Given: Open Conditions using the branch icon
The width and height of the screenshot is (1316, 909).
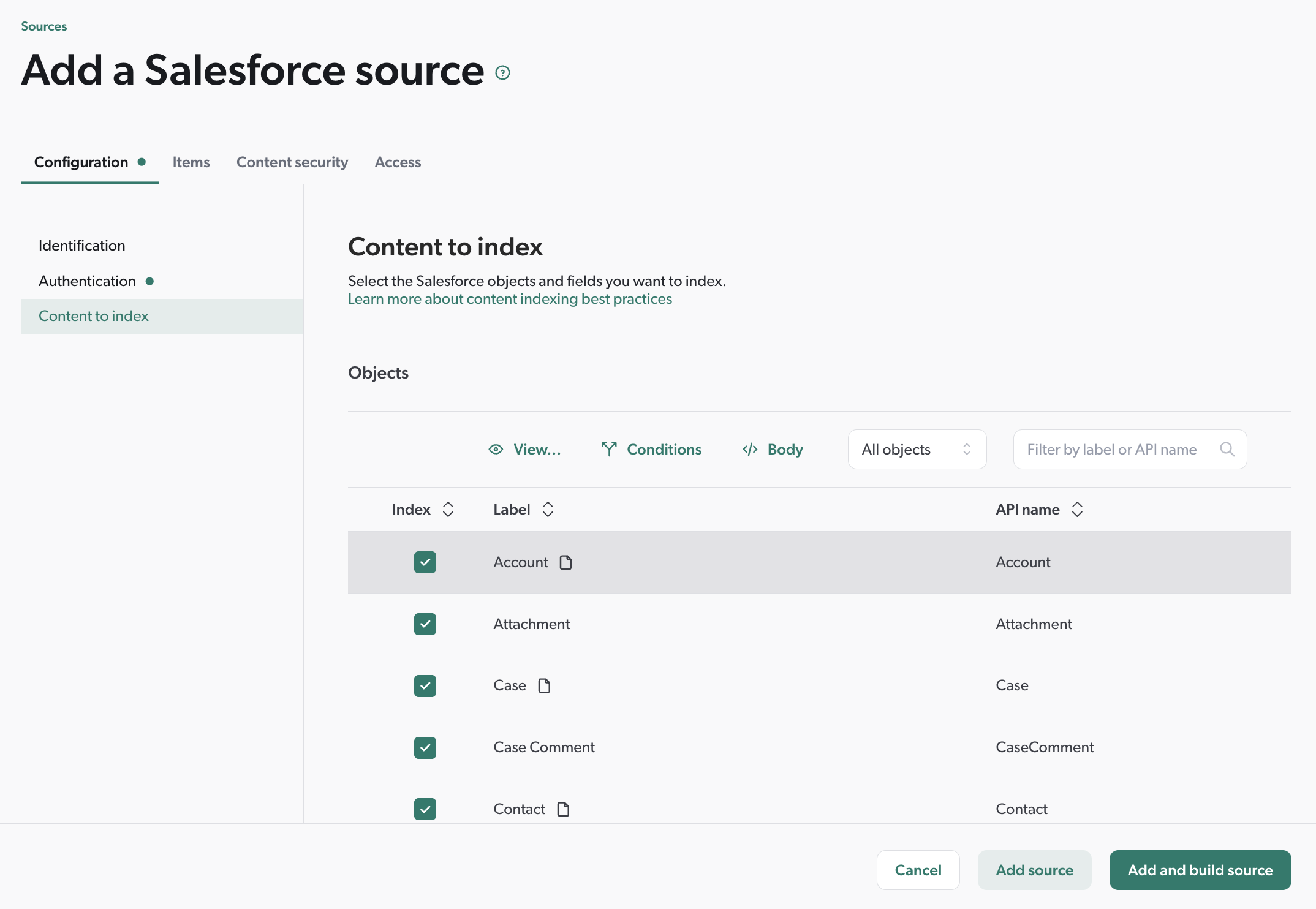Looking at the screenshot, I should click(x=608, y=449).
